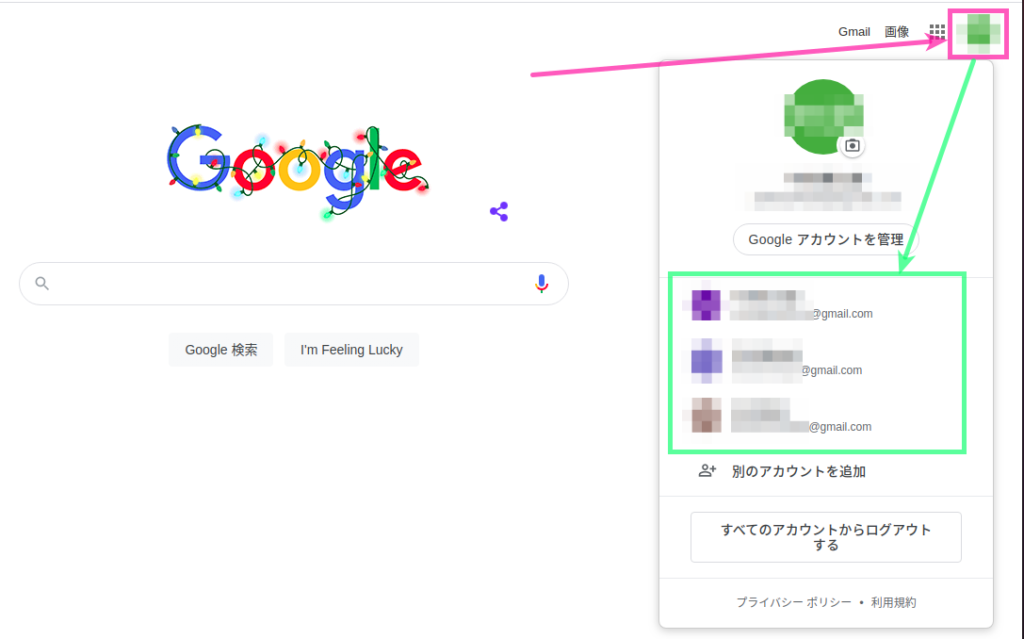Click the camera icon on profile picture
Viewport: 1024px width, 639px height.
point(852,146)
